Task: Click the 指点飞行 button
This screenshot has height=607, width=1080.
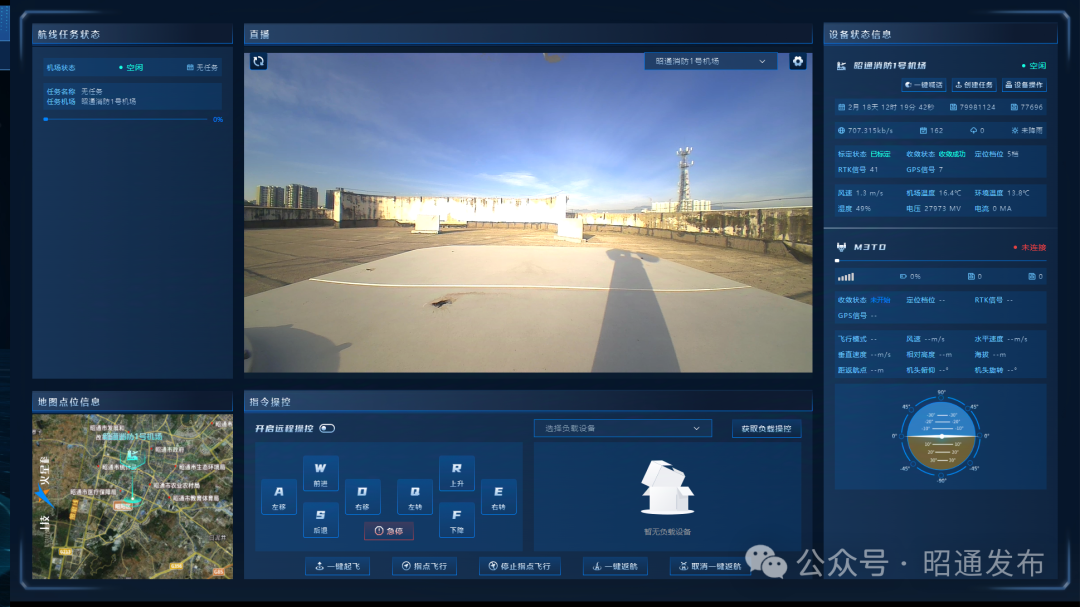Action: (x=424, y=566)
